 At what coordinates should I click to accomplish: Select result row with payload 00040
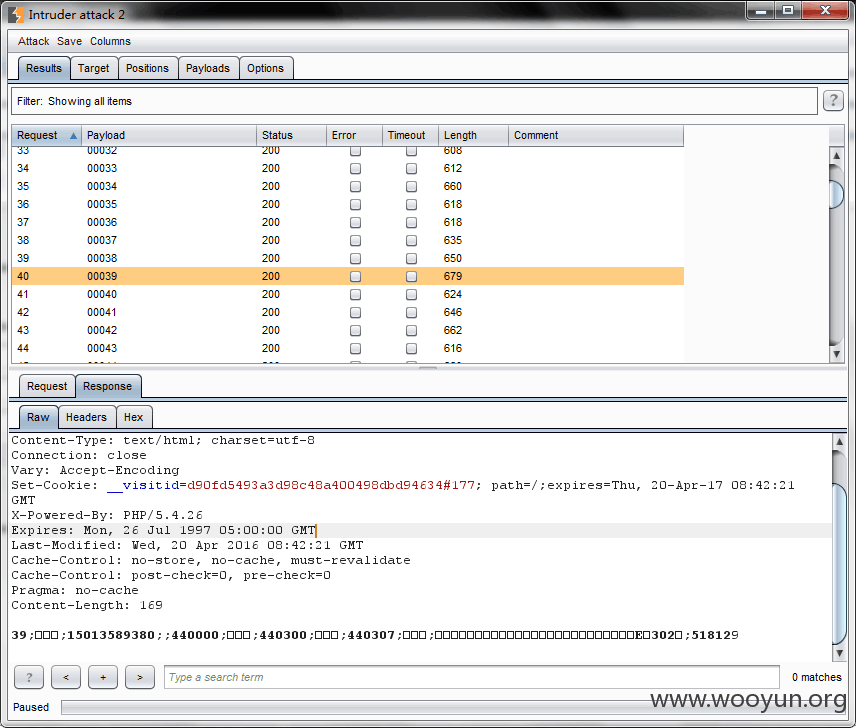click(x=347, y=294)
